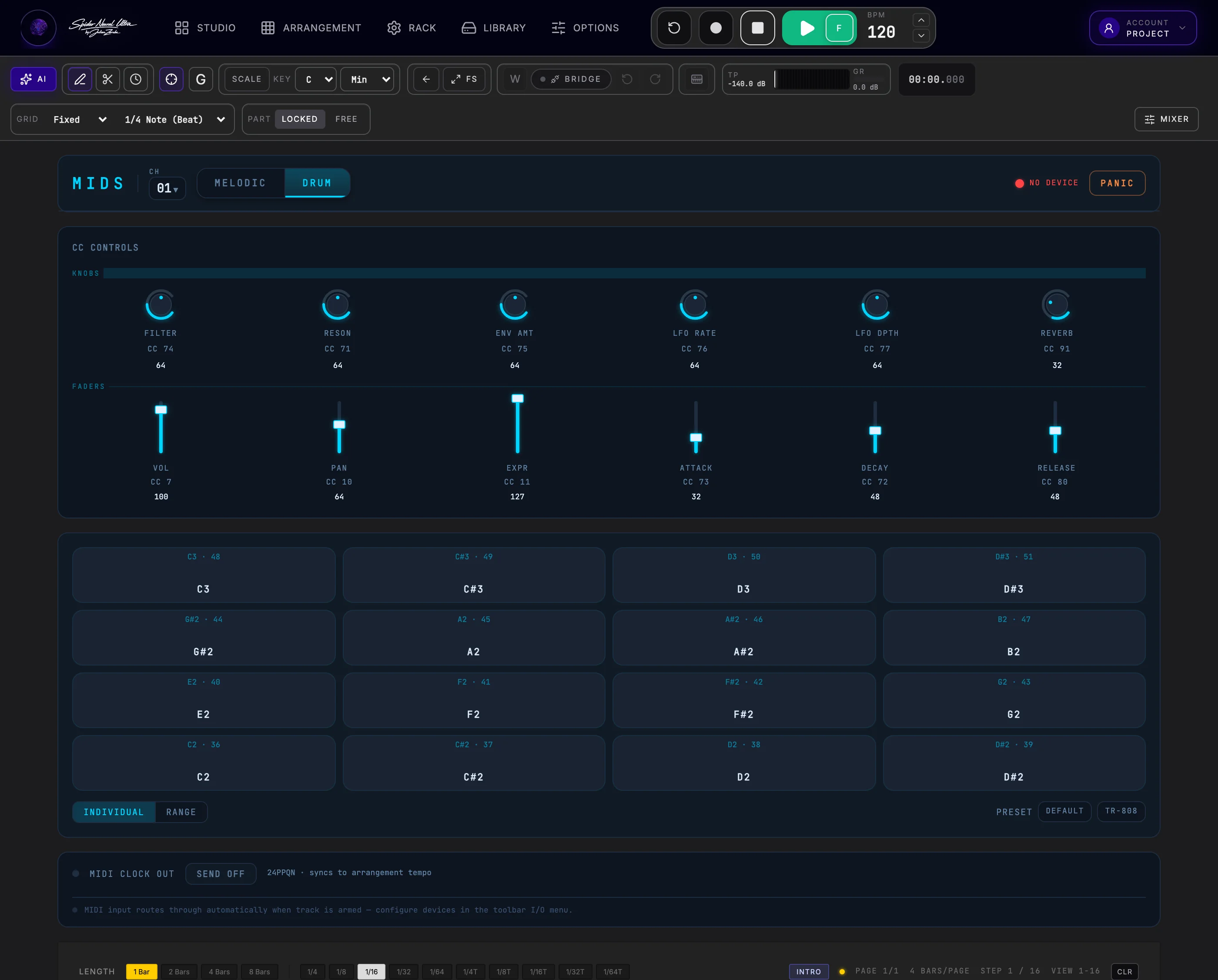Toggle FS fullscreen mode
Image resolution: width=1218 pixels, height=980 pixels.
(465, 79)
